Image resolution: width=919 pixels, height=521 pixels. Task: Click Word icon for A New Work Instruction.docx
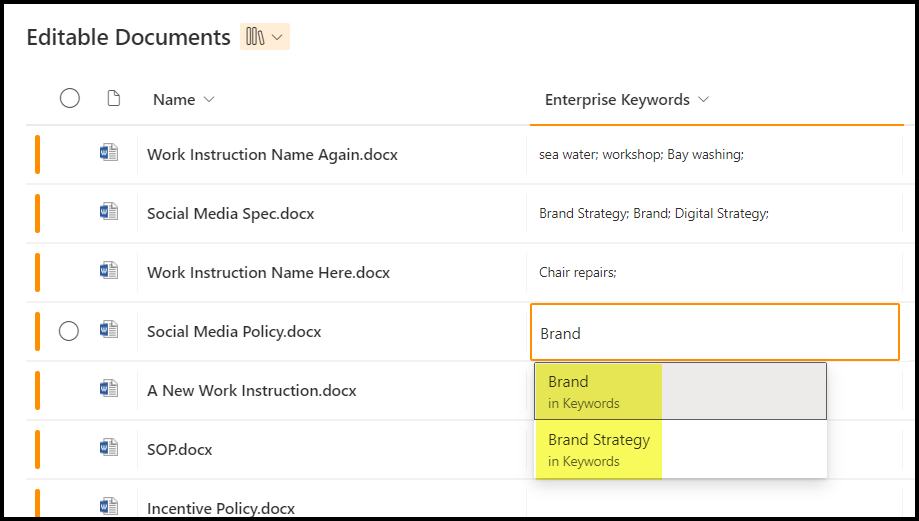click(109, 389)
